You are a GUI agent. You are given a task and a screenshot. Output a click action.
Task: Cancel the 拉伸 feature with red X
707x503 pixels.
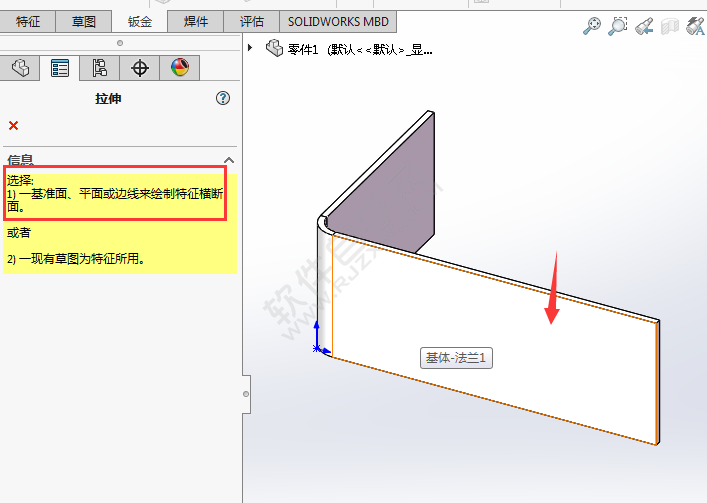click(x=14, y=125)
